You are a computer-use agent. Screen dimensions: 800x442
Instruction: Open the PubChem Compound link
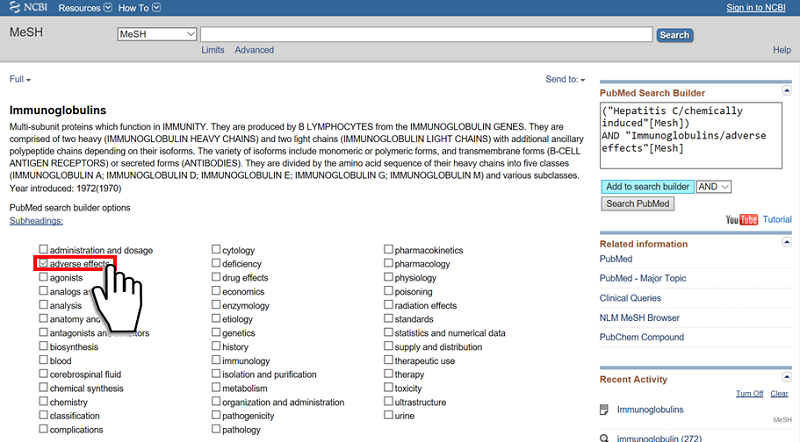641,337
